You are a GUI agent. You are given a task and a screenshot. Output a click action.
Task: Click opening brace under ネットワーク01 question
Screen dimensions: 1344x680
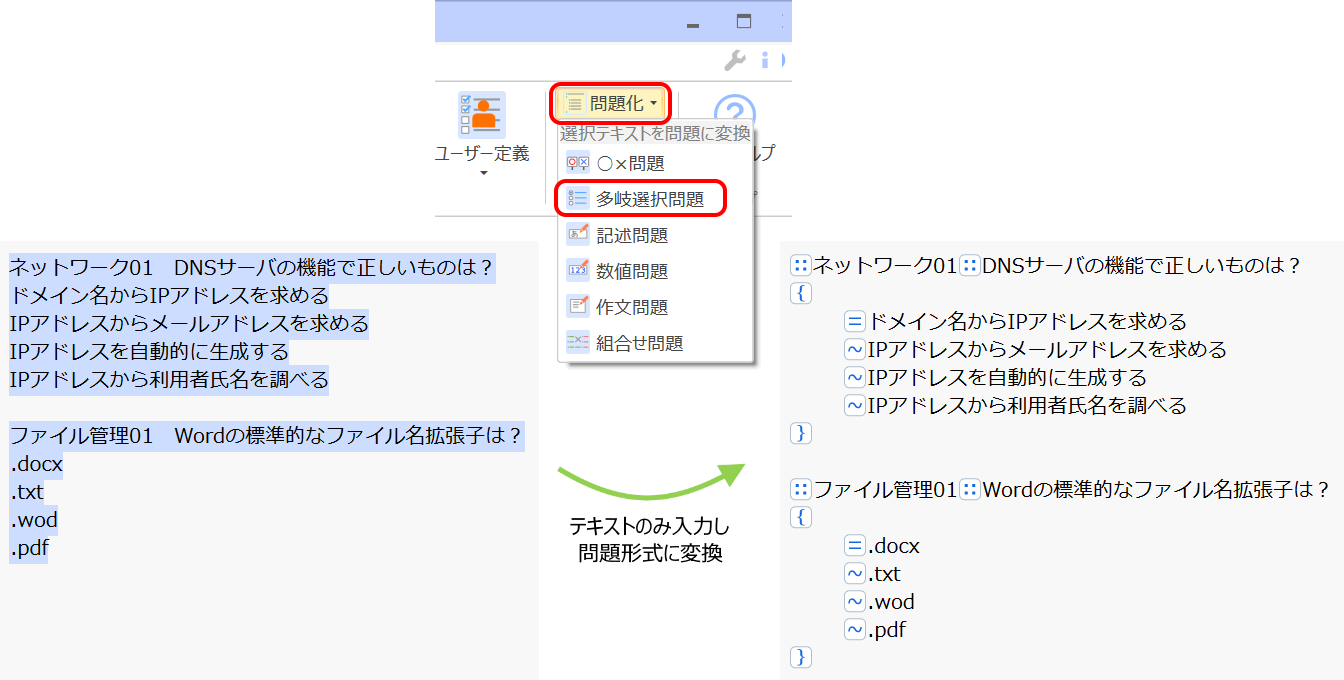[800, 293]
